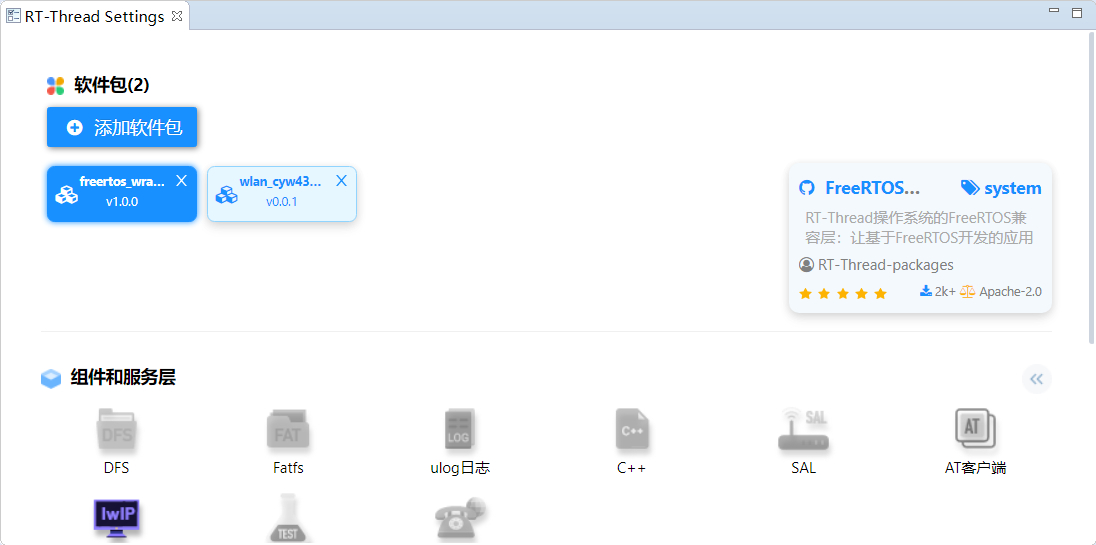Remove the freertos_wra... package with its X
The height and width of the screenshot is (545, 1096).
click(181, 181)
